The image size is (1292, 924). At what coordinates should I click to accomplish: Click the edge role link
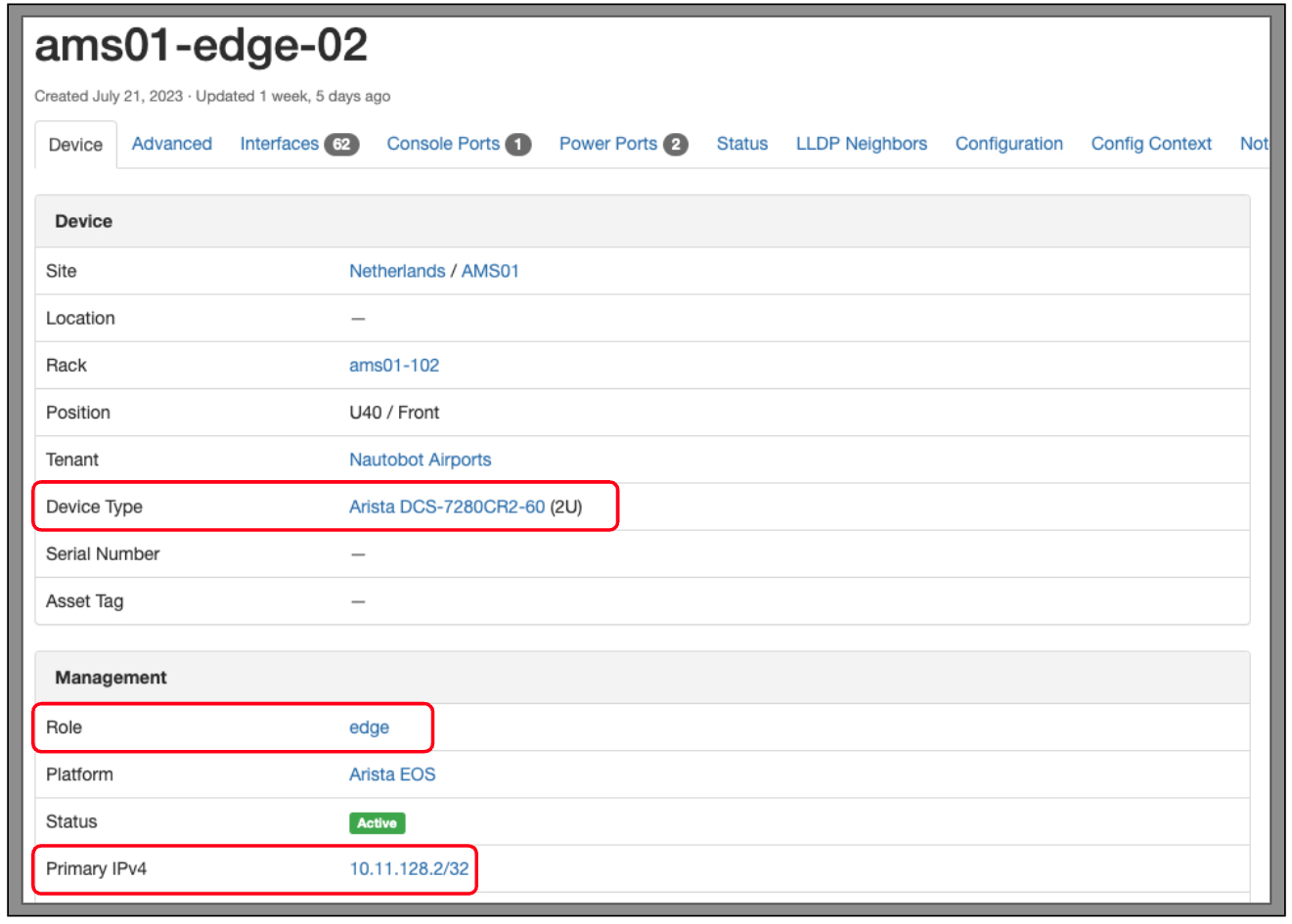click(369, 727)
